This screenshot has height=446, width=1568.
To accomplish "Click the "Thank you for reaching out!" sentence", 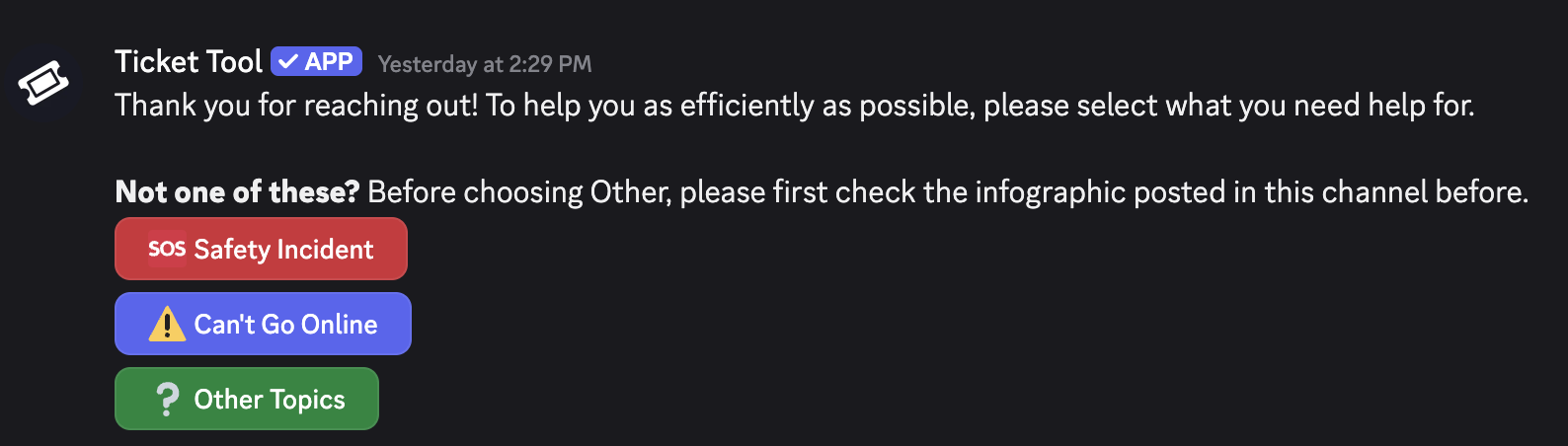I will [x=296, y=106].
